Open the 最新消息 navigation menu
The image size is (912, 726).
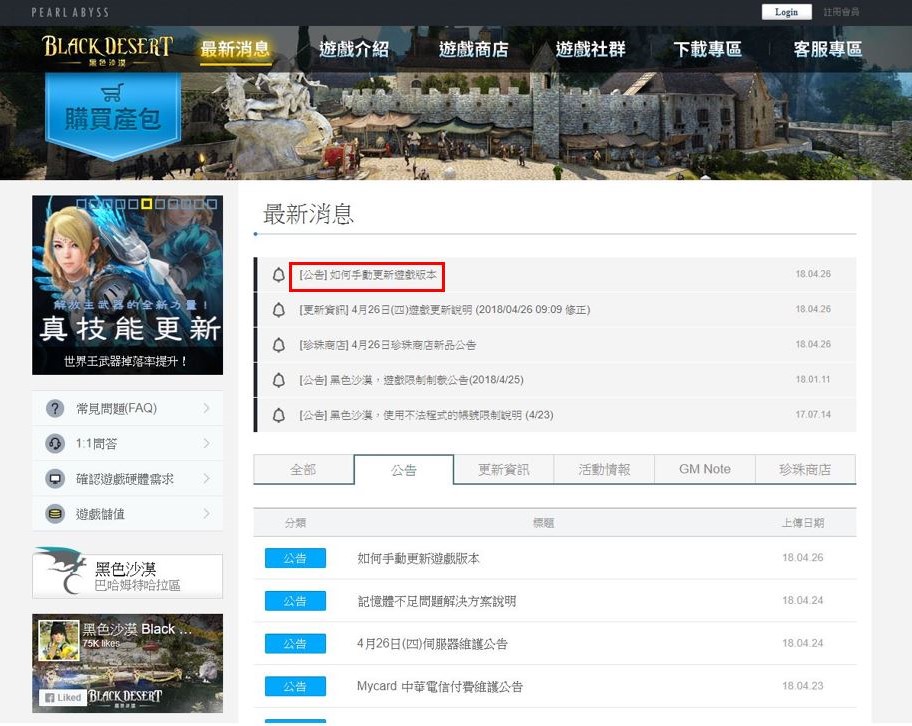click(236, 49)
